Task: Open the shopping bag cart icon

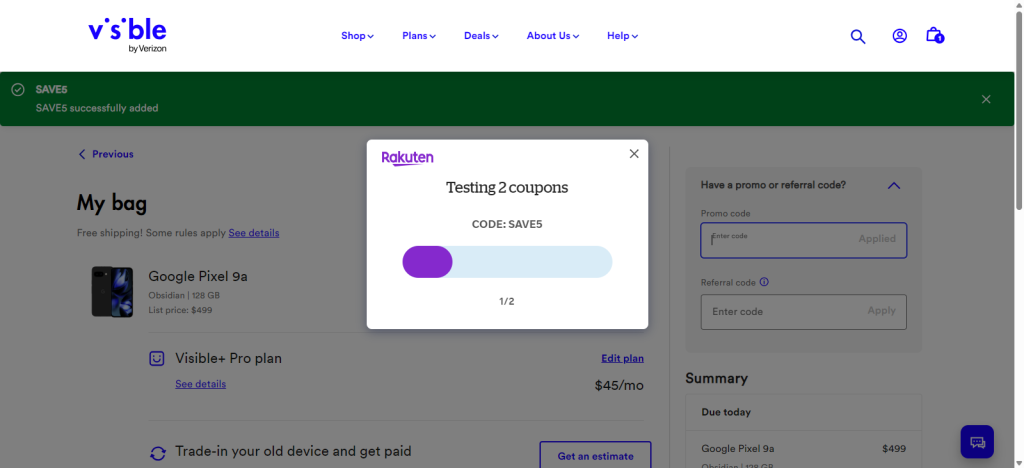Action: (x=935, y=35)
